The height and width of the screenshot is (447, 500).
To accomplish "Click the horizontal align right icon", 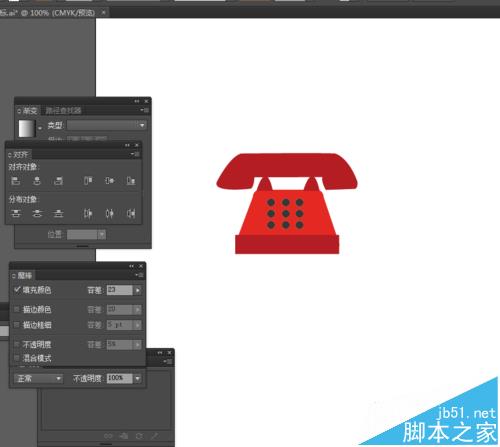I will coord(58,181).
